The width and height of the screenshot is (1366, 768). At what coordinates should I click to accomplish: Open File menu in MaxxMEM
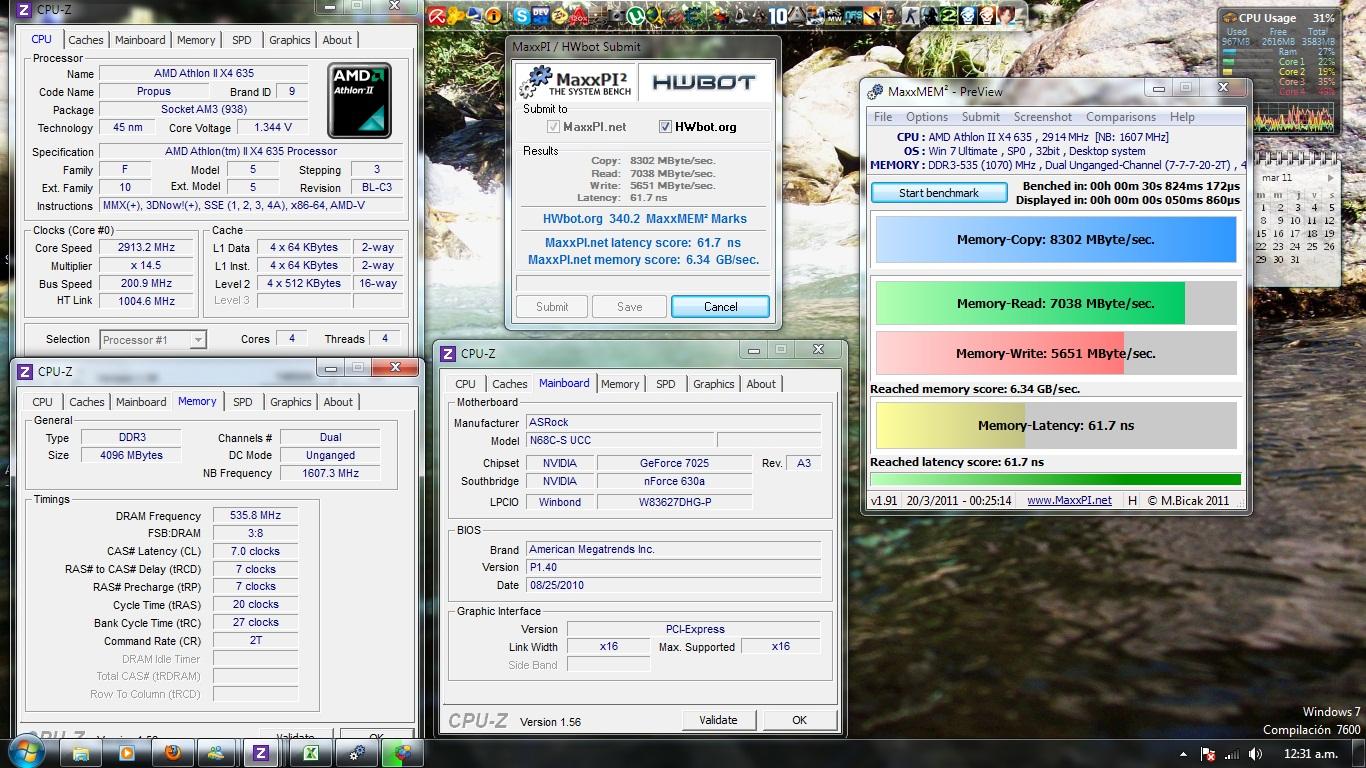pyautogui.click(x=883, y=117)
